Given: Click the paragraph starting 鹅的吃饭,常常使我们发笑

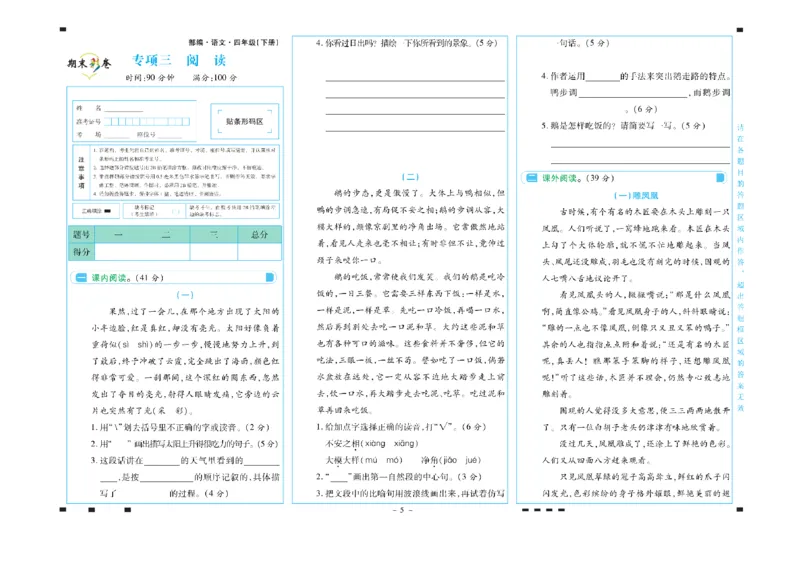Looking at the screenshot, I should (x=411, y=343).
